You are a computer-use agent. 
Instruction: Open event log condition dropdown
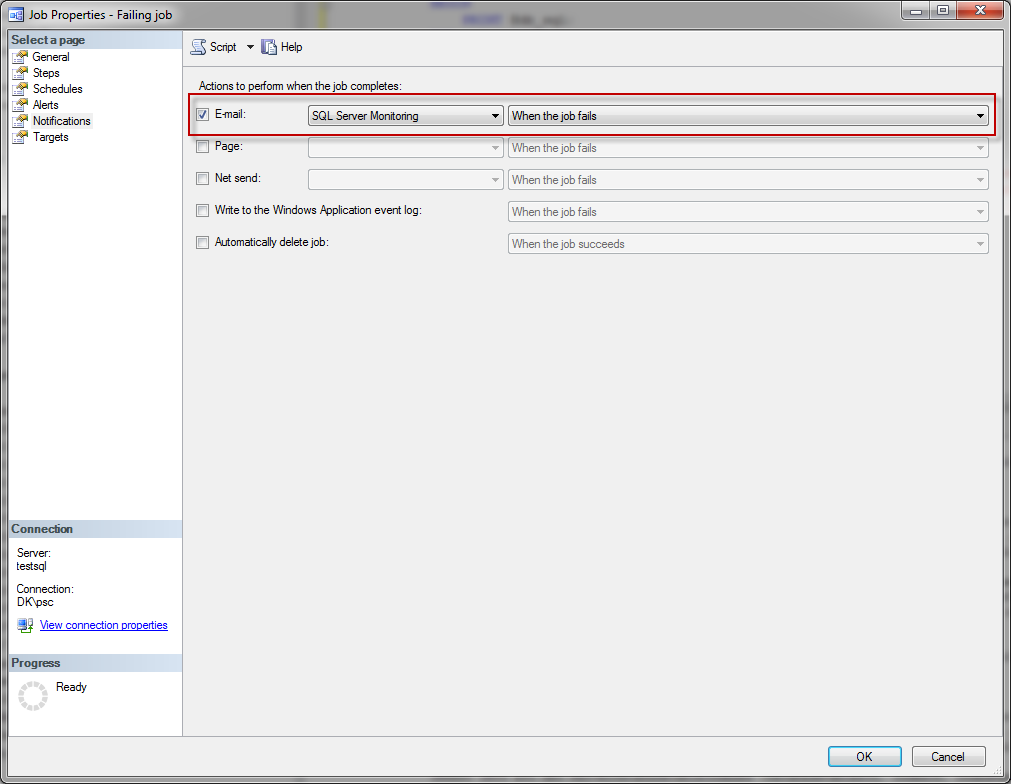(x=748, y=211)
